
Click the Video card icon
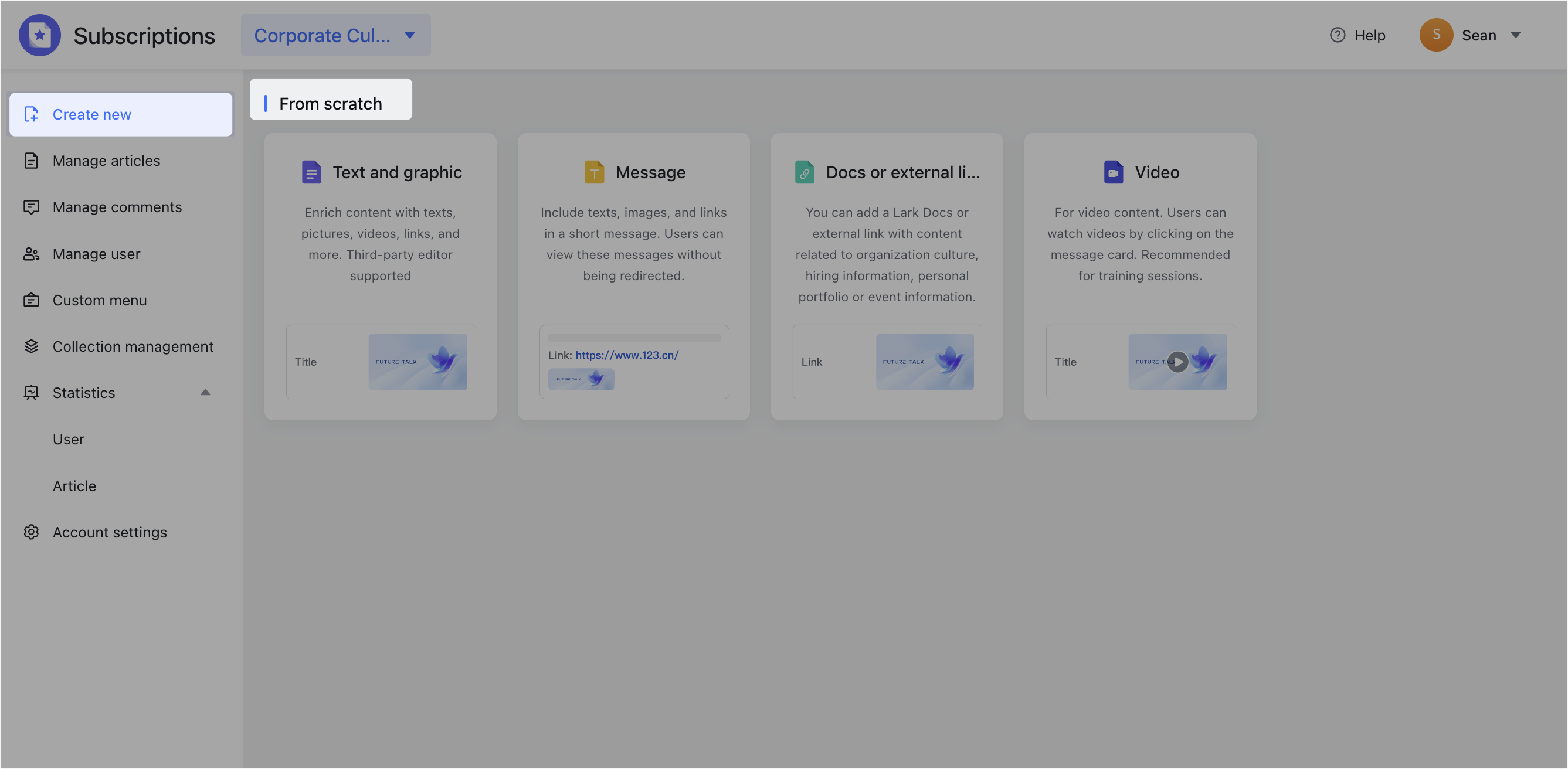pyautogui.click(x=1113, y=172)
